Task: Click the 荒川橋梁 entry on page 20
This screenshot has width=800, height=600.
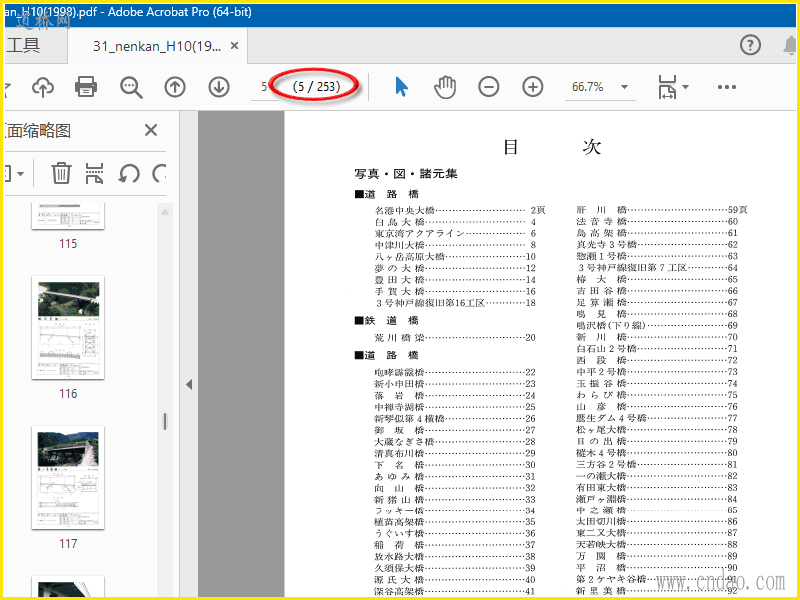Action: [455, 338]
